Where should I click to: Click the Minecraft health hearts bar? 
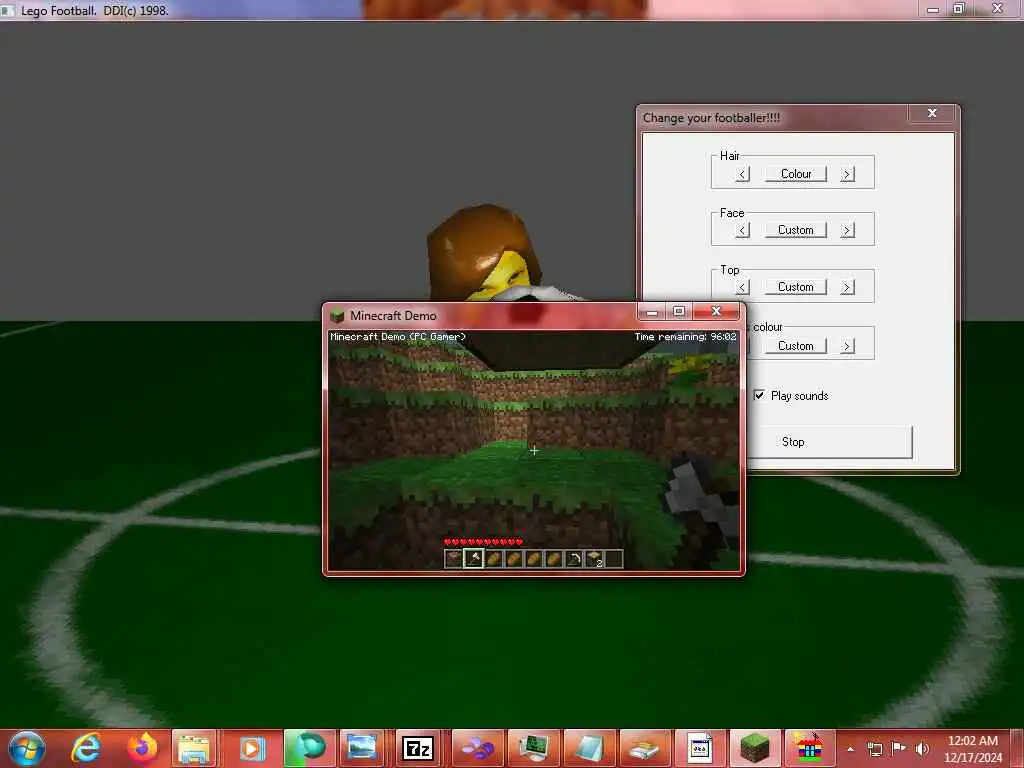[483, 541]
